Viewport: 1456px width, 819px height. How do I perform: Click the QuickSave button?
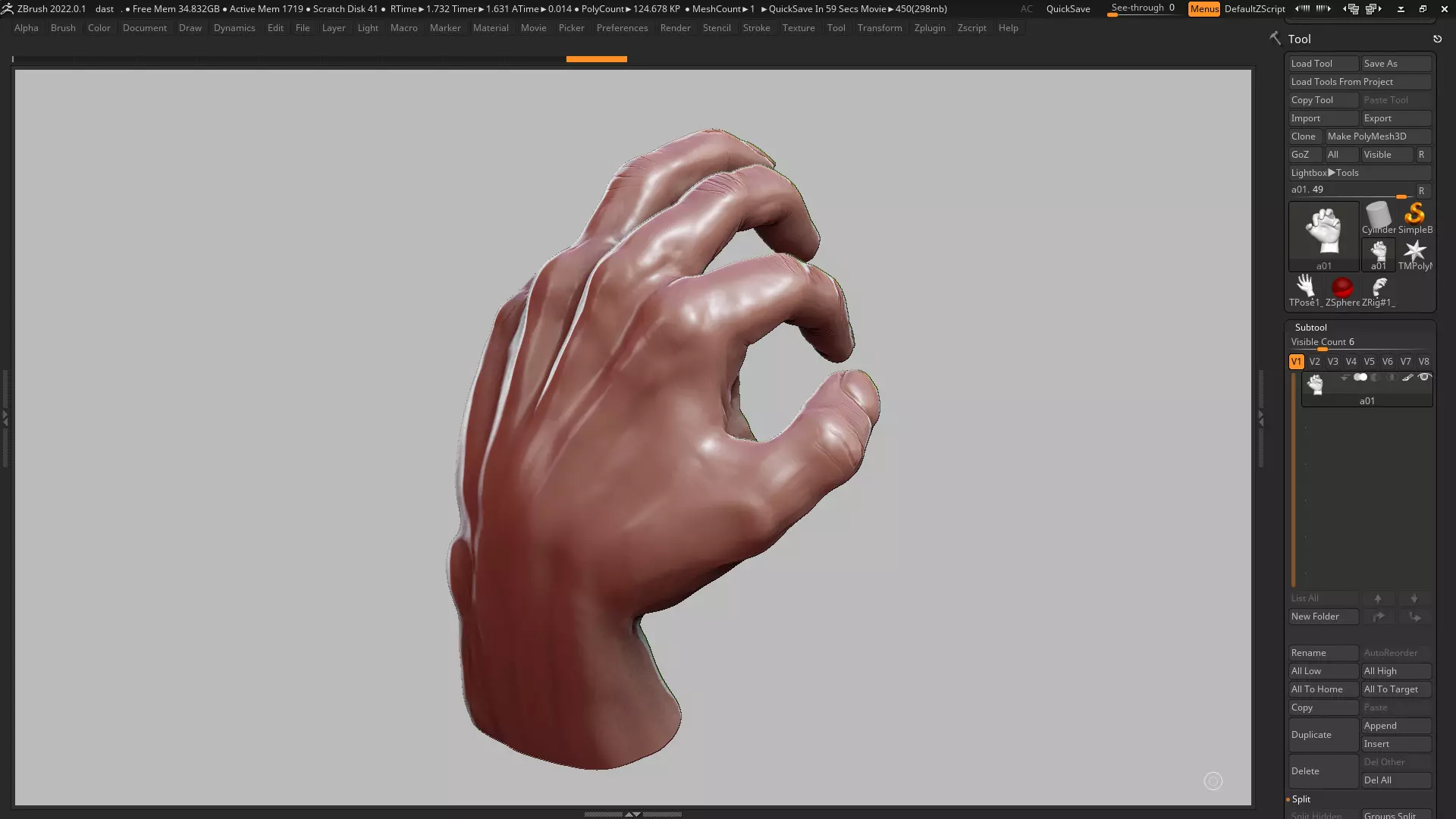pyautogui.click(x=1068, y=9)
